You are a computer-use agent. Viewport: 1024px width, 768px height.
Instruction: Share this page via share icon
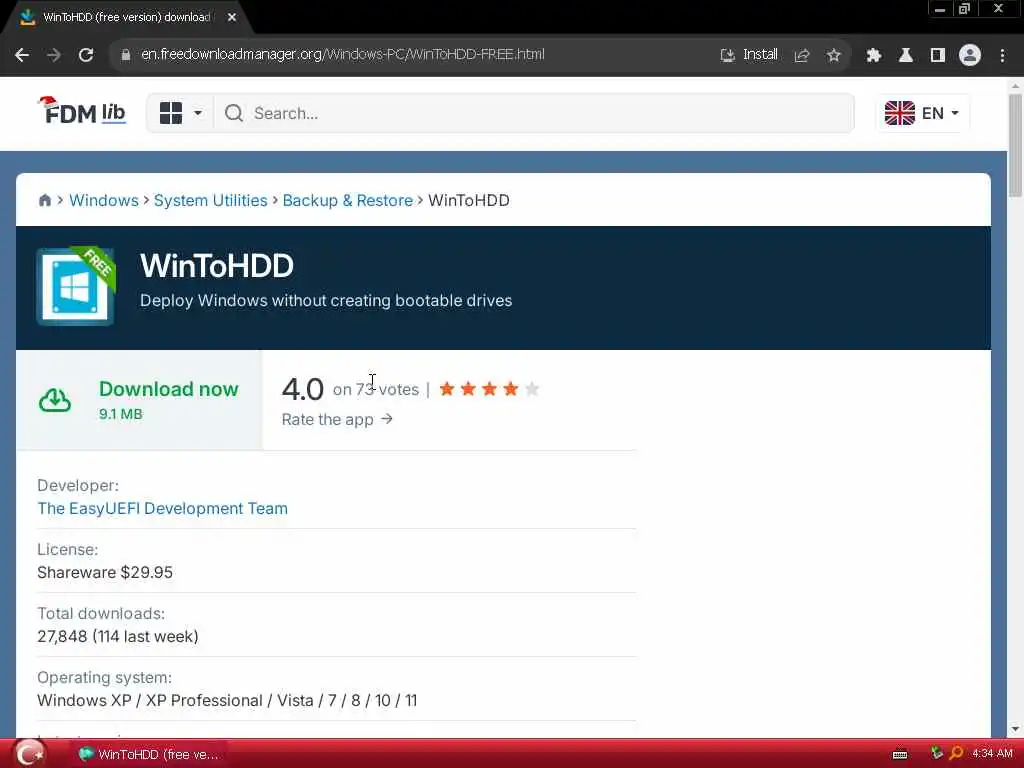pyautogui.click(x=802, y=56)
